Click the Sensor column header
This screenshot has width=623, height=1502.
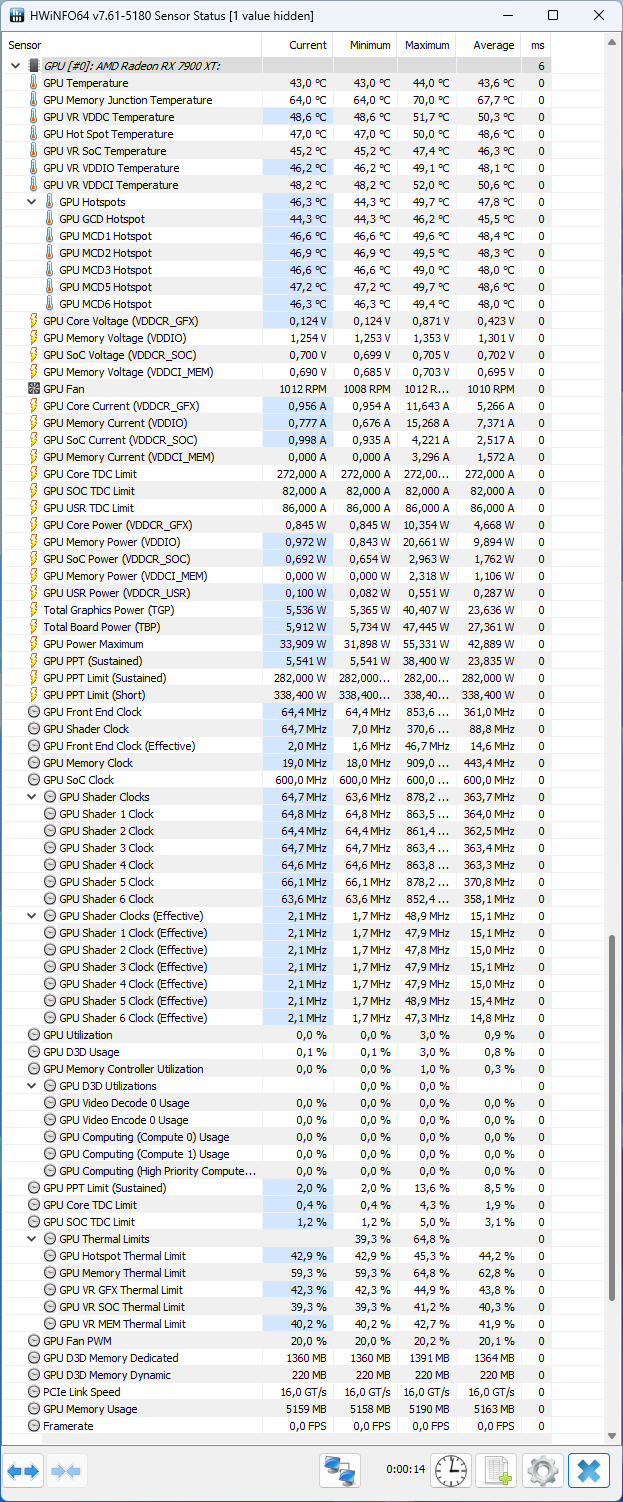131,45
